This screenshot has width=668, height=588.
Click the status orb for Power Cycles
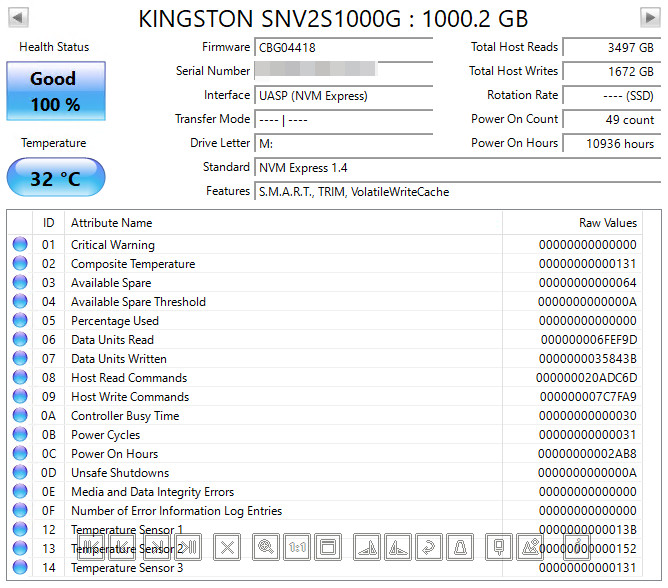pos(20,434)
